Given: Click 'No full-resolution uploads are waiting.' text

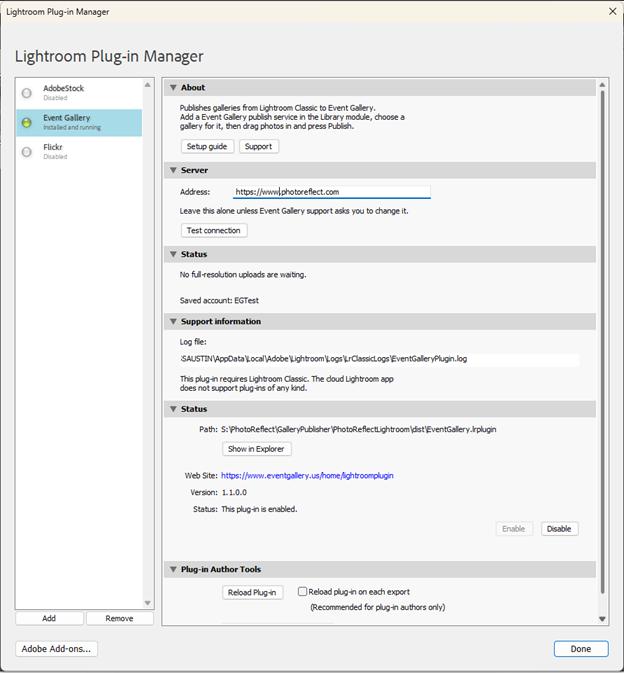Looking at the screenshot, I should 243,275.
